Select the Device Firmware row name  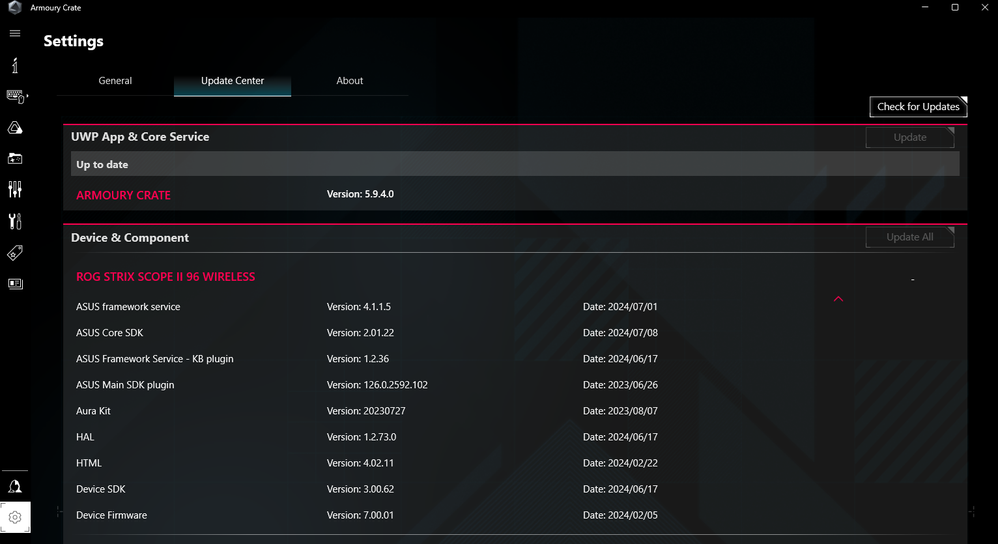(111, 515)
